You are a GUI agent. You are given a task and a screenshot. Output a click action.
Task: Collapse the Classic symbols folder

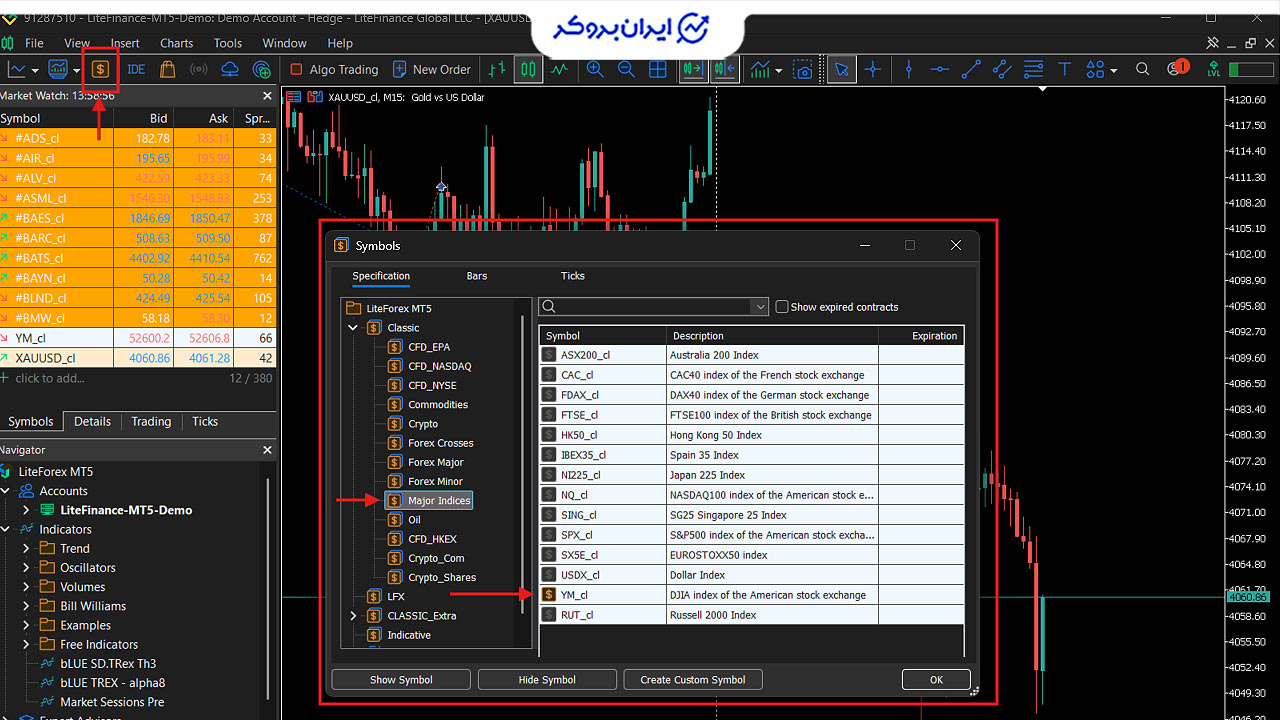353,328
